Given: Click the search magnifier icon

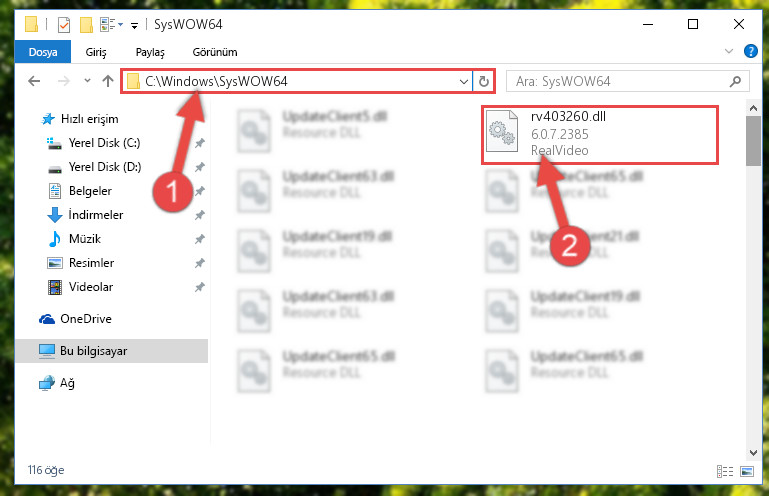Looking at the screenshot, I should 735,81.
